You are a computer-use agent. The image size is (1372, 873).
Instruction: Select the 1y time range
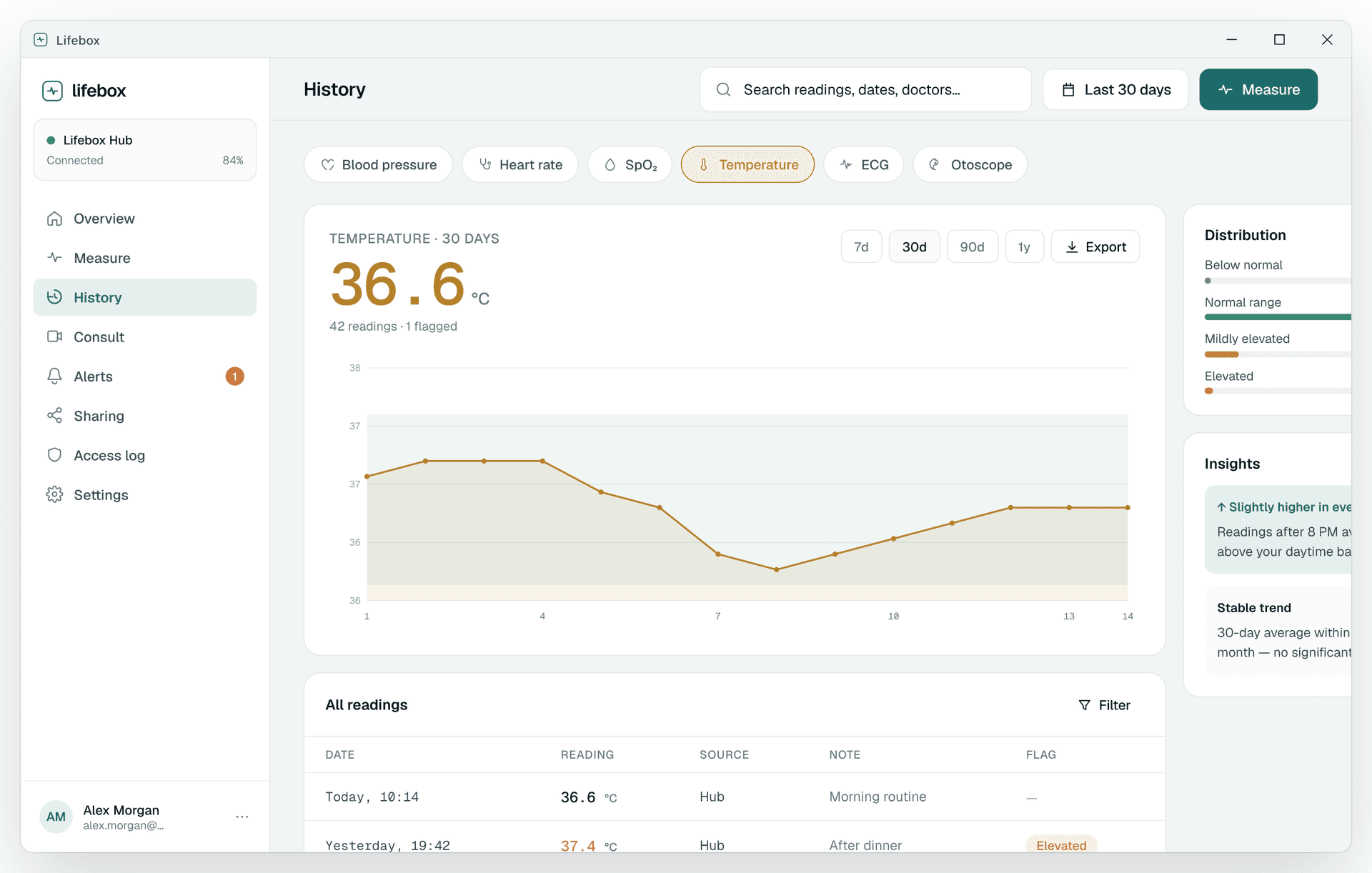1024,246
